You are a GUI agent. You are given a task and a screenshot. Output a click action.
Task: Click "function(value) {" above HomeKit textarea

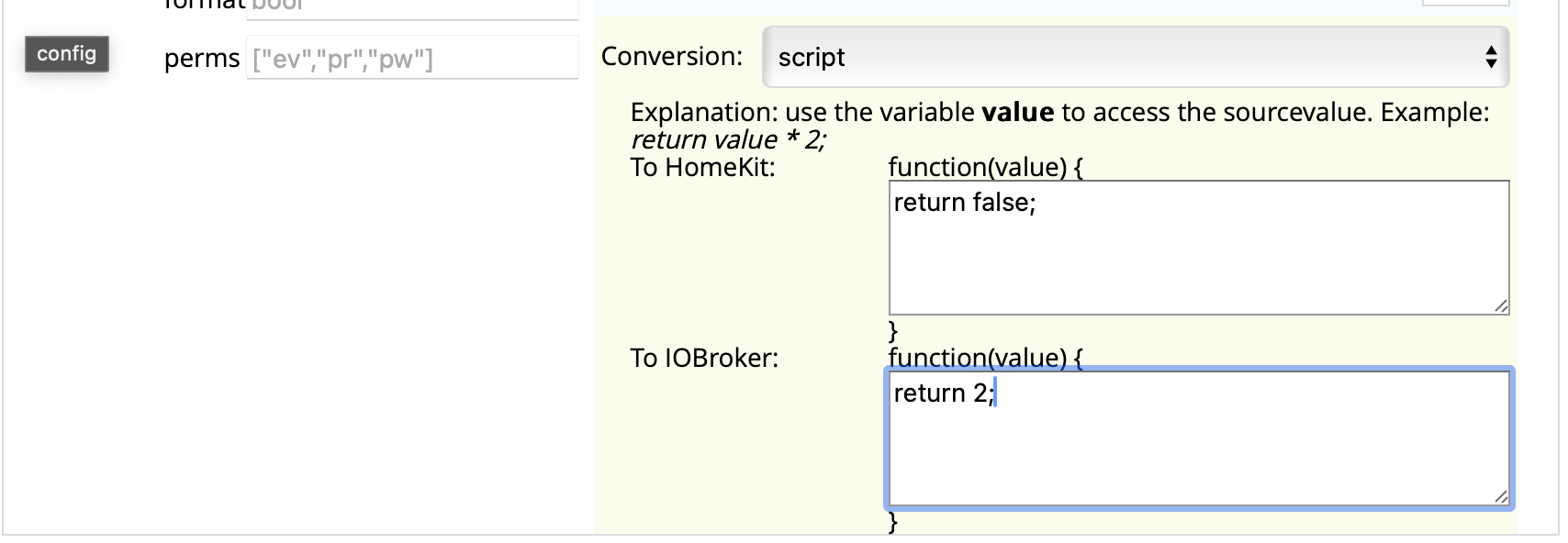[985, 168]
